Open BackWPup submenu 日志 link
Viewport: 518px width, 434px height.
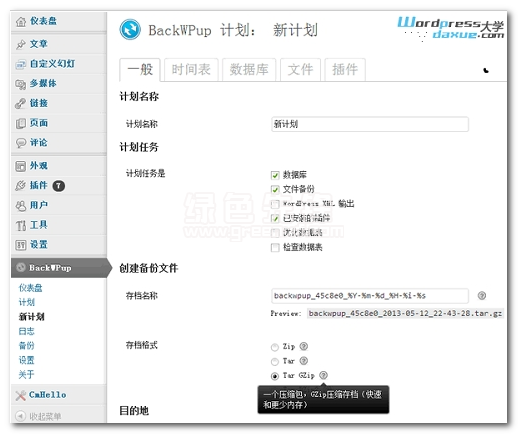(x=27, y=331)
